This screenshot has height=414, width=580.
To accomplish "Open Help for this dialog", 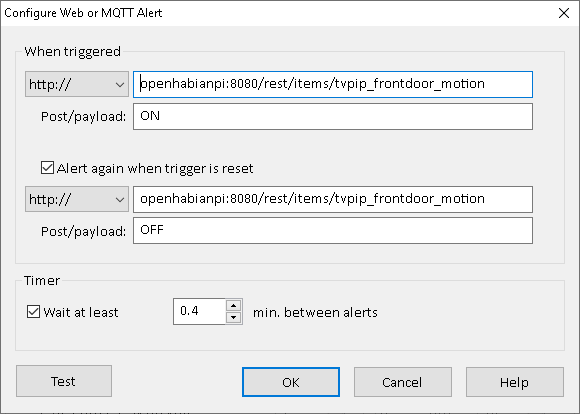I will (x=515, y=382).
